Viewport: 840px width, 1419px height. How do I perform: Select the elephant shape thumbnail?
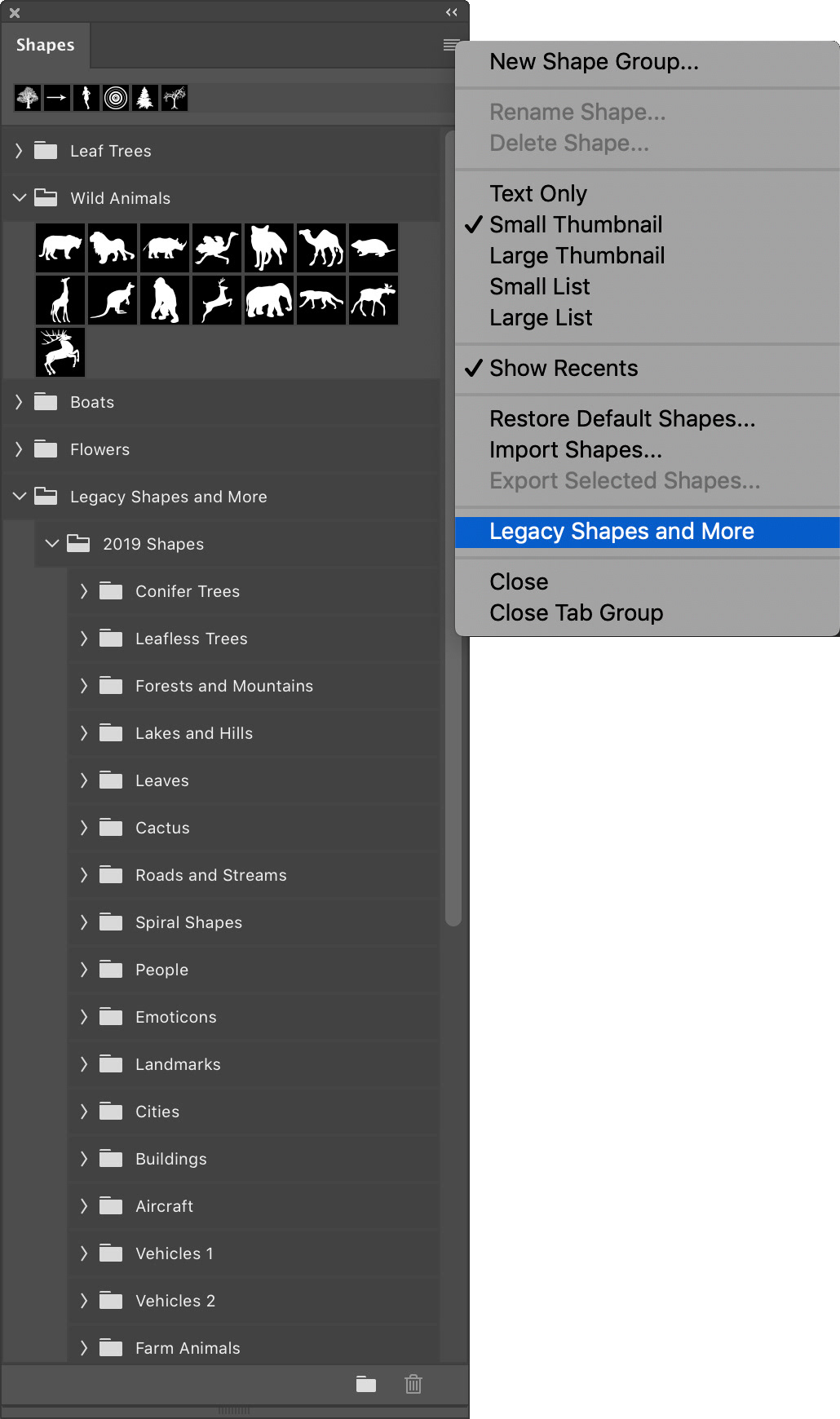269,300
